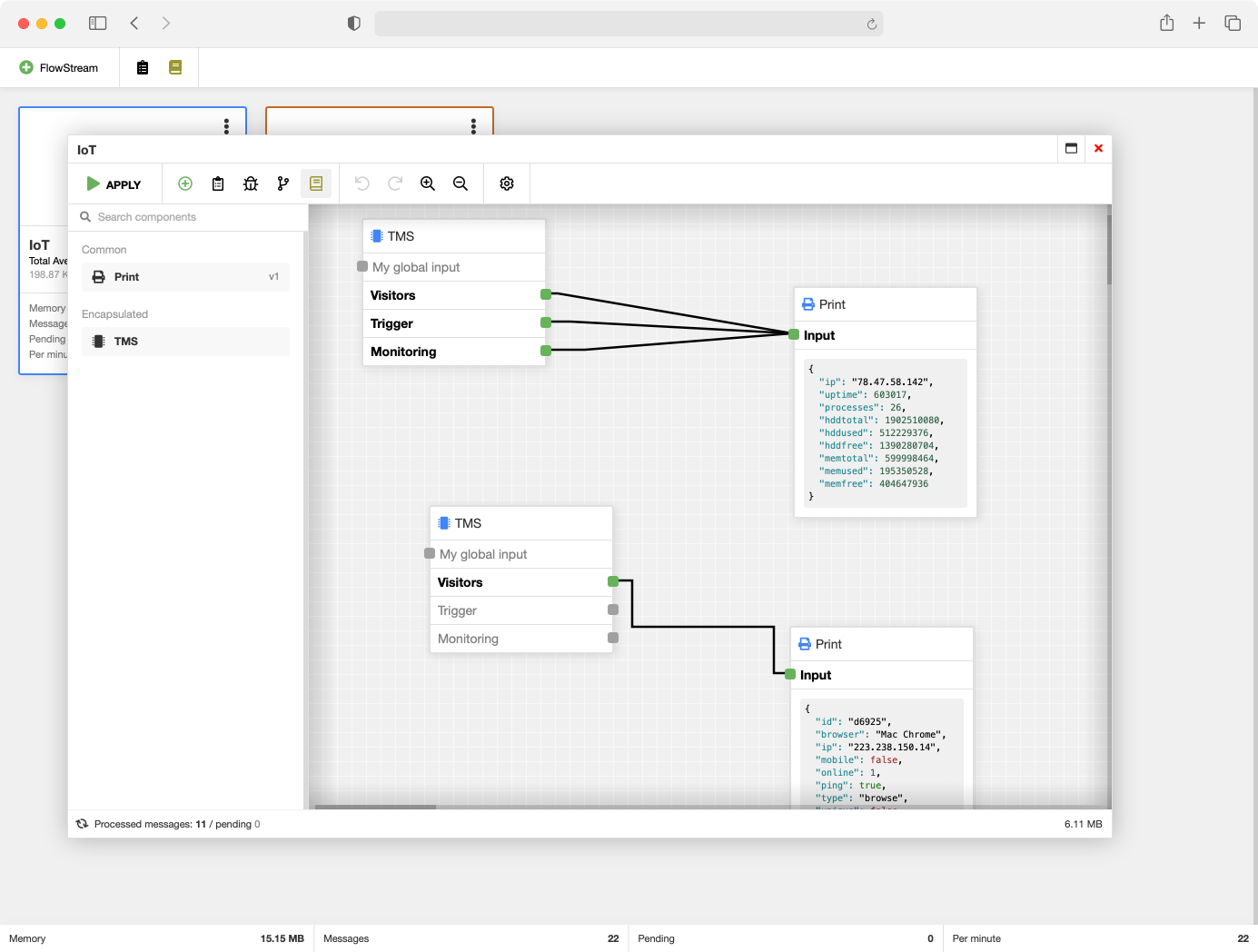Click the refresh icon beside Processed messages
This screenshot has height=952, width=1258.
(82, 824)
